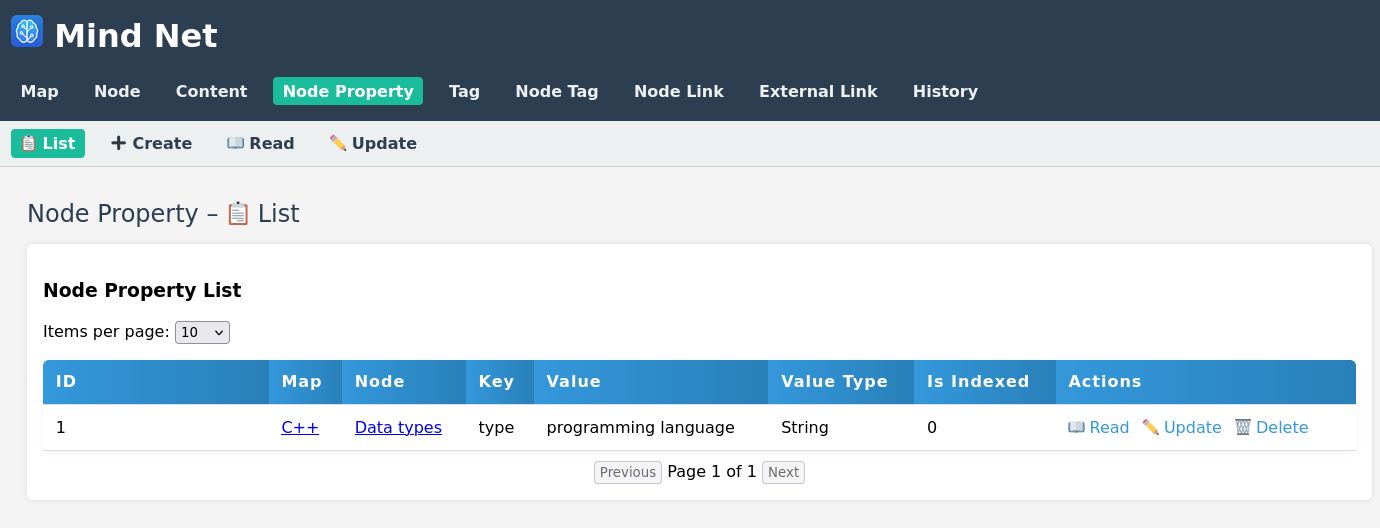Navigate to the External Link section
This screenshot has height=528, width=1380.
[818, 91]
